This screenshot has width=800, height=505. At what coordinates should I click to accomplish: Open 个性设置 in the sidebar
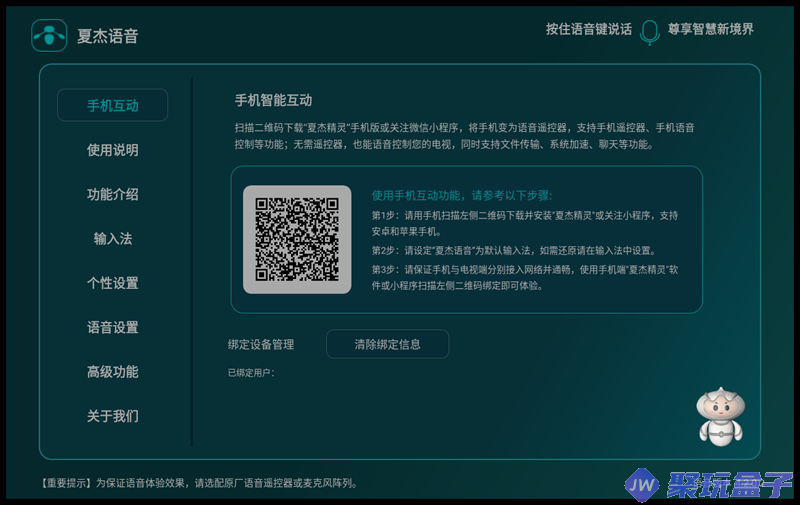pos(113,283)
